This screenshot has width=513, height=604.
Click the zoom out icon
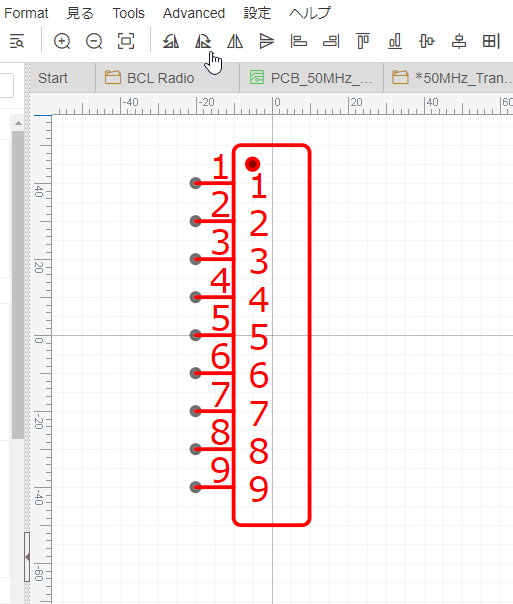tap(94, 41)
